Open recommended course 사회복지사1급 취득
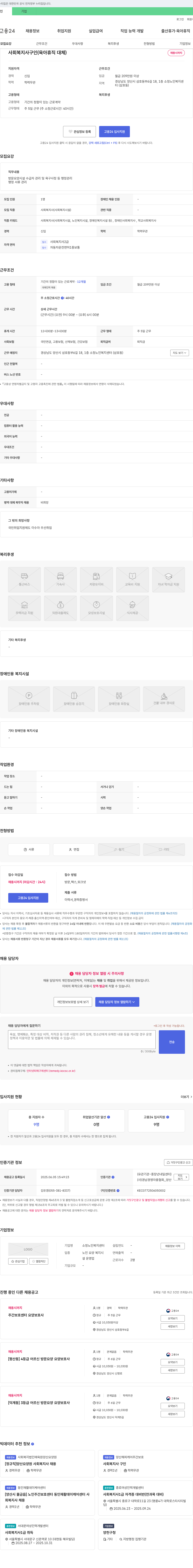Image resolution: width=193 pixels, height=1568 pixels. [x=19, y=1533]
